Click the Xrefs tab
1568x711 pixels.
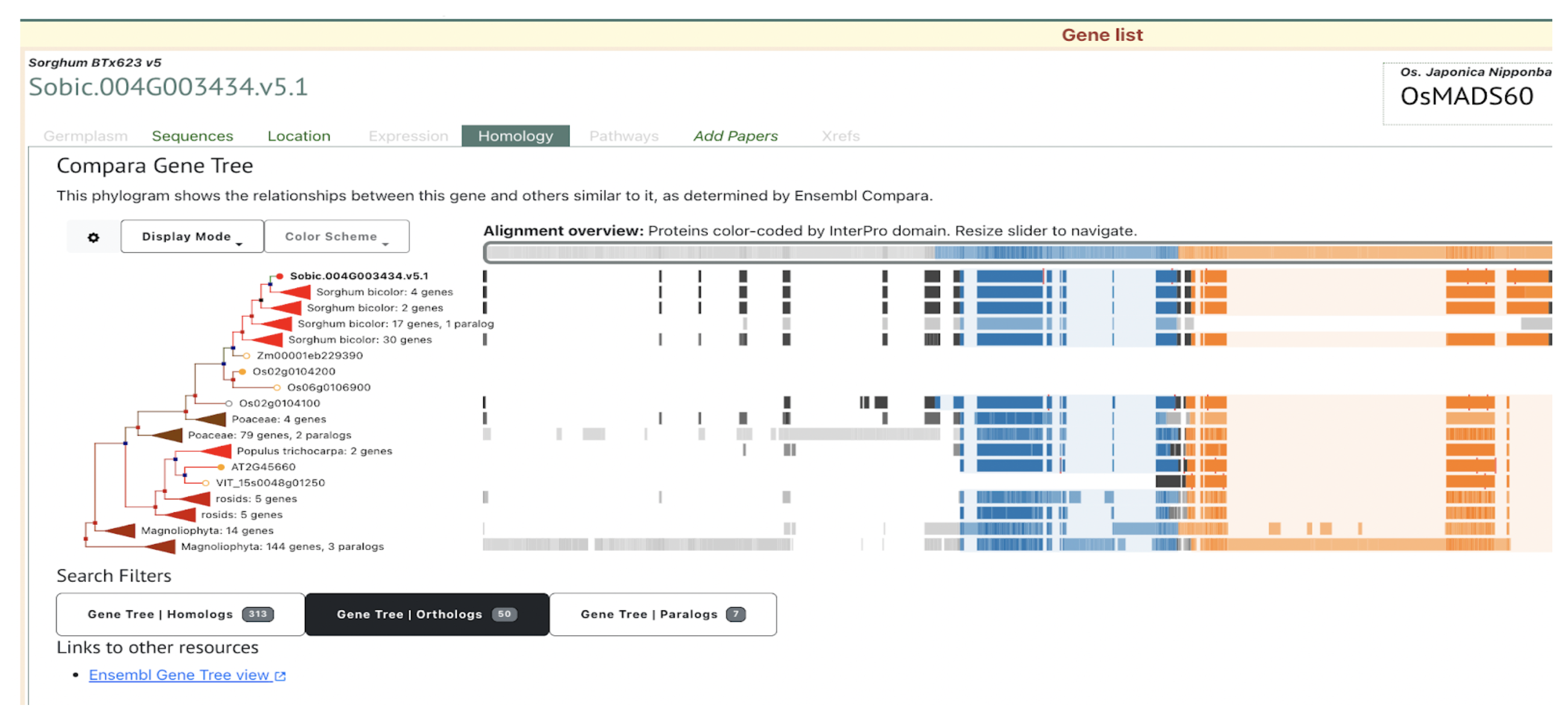[x=840, y=136]
